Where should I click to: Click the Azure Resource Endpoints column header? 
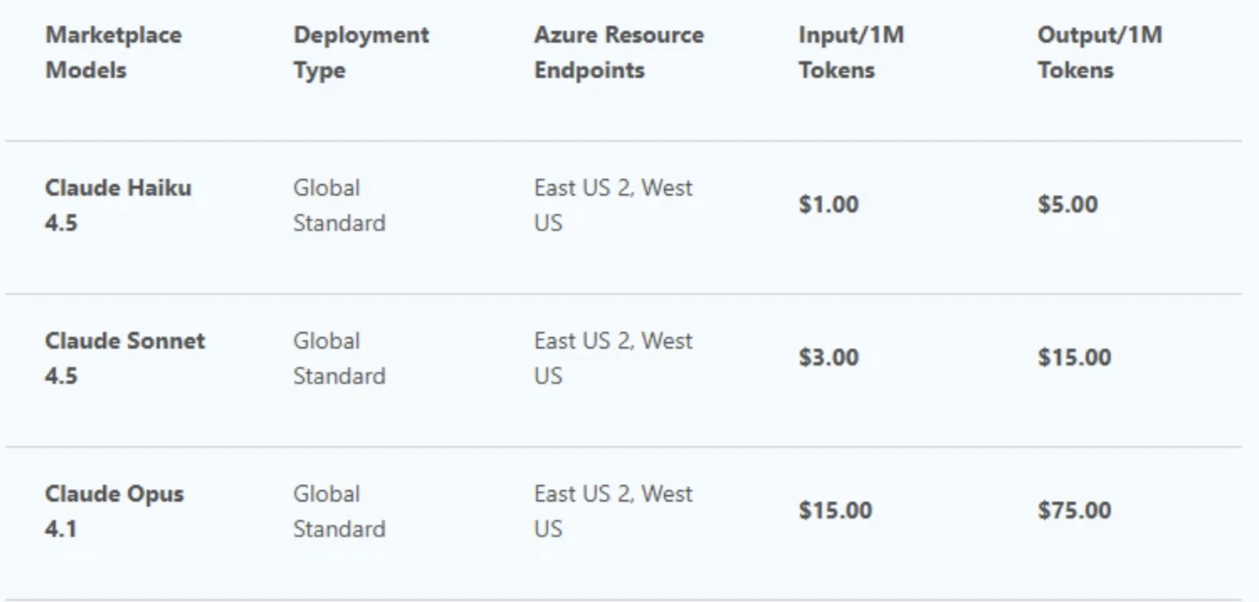(618, 53)
